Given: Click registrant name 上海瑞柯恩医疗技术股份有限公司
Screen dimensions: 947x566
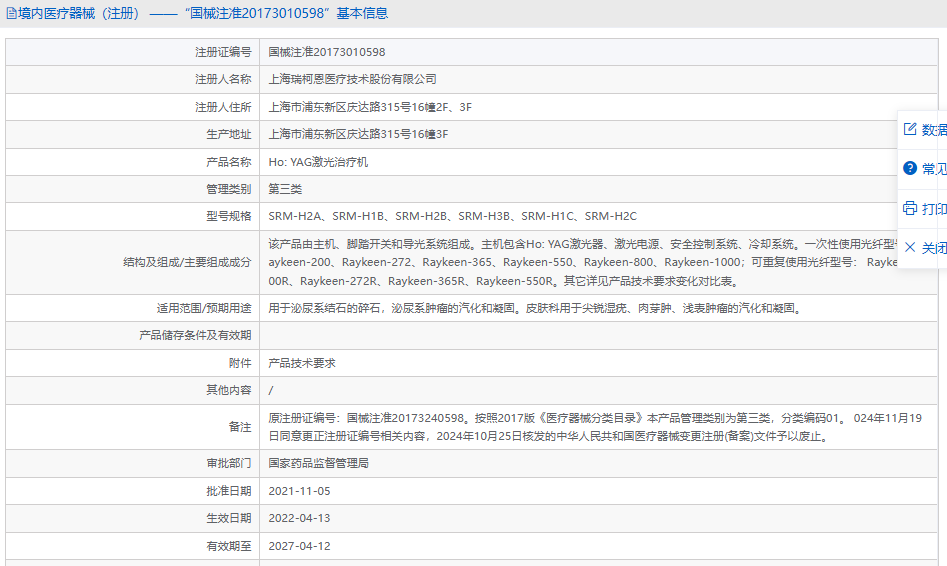Looking at the screenshot, I should pos(353,79).
